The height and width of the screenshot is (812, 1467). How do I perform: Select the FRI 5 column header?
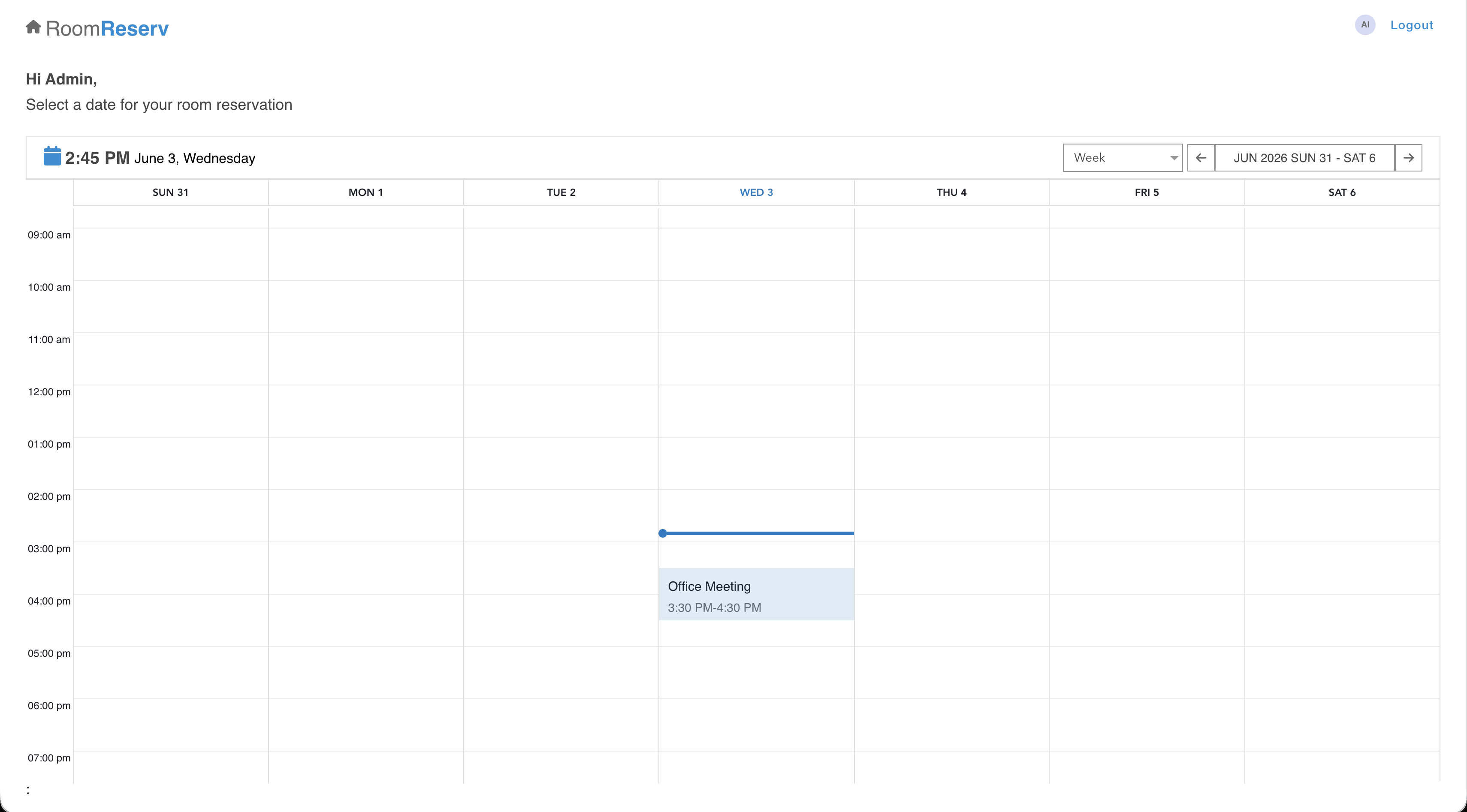(x=1147, y=192)
